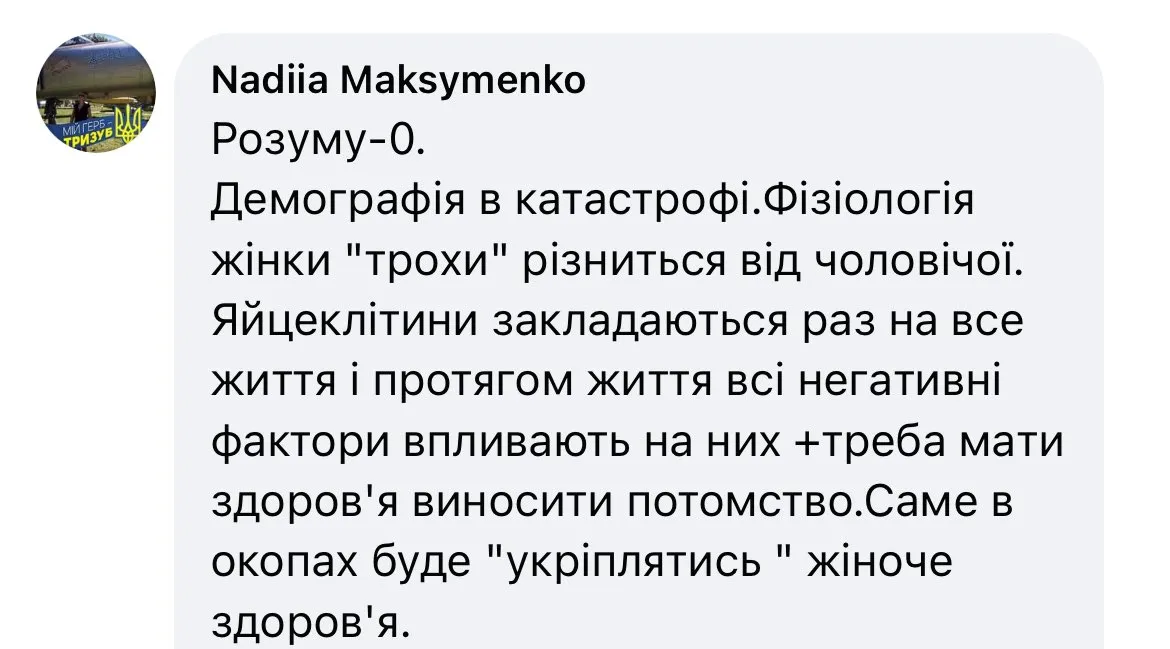Click the word 'катастрофі.Фізіологія'
Screen dimensions: 1170x649
[x=744, y=201]
